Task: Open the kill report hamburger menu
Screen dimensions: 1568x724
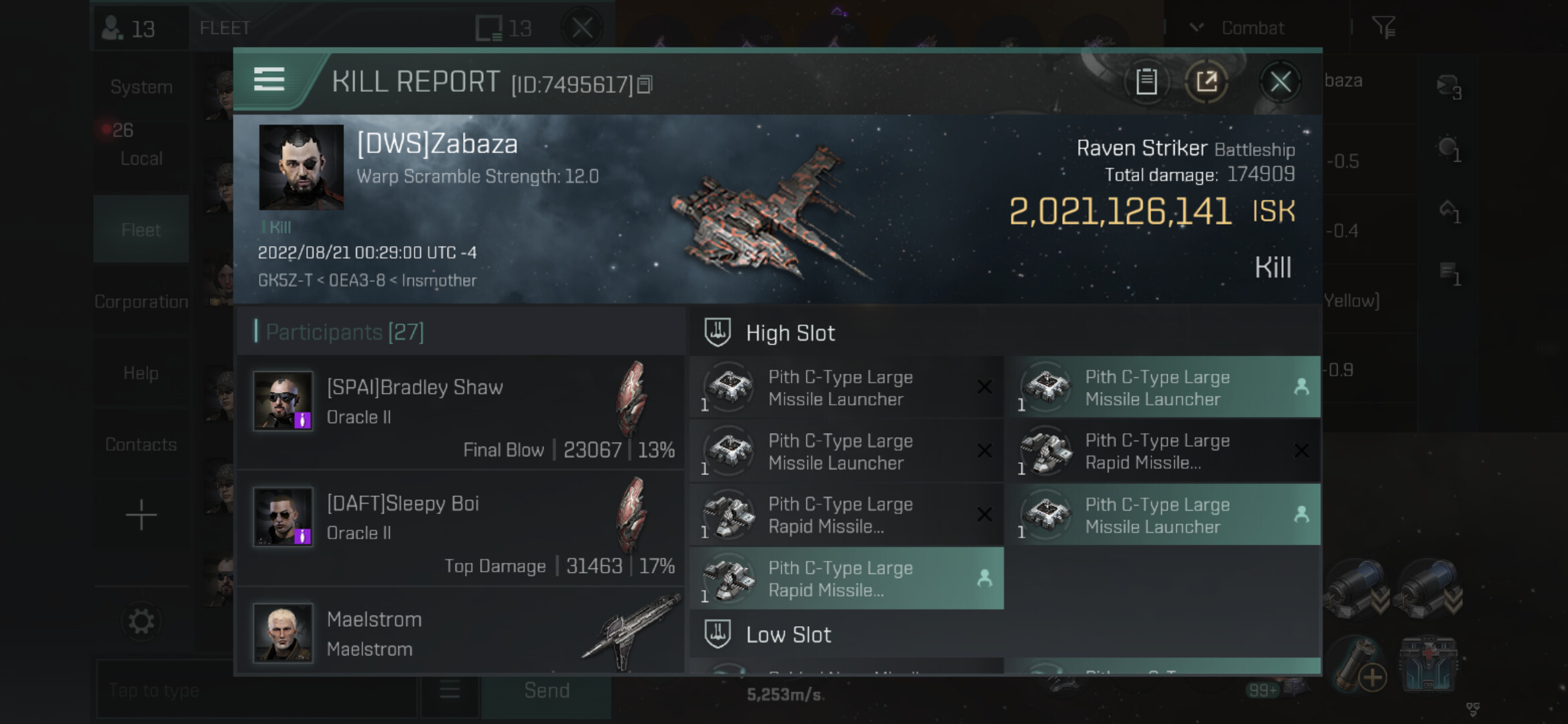Action: (269, 80)
